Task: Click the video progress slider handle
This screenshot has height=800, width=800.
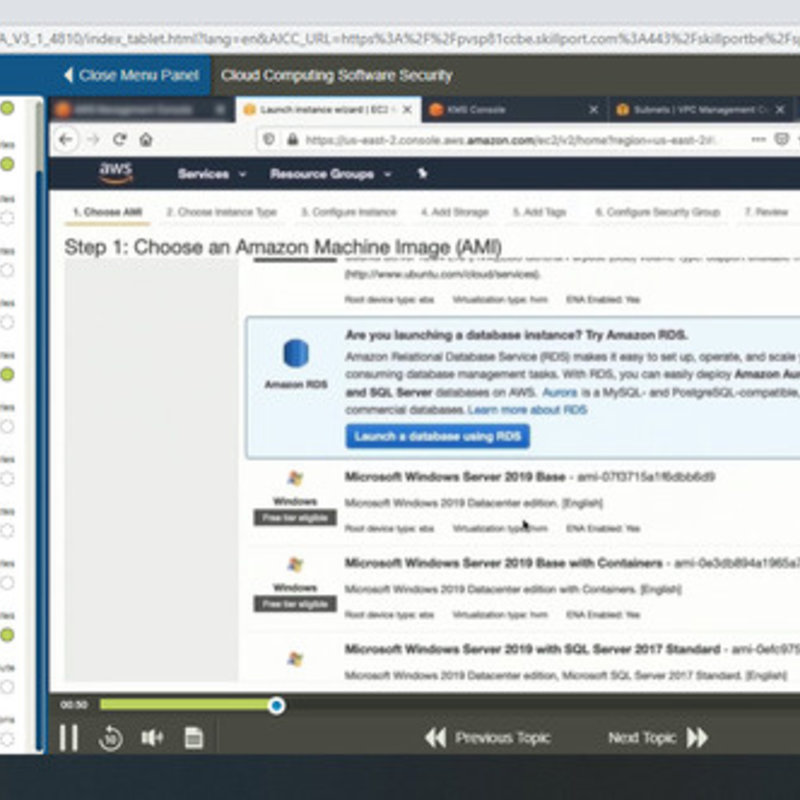Action: click(x=277, y=705)
